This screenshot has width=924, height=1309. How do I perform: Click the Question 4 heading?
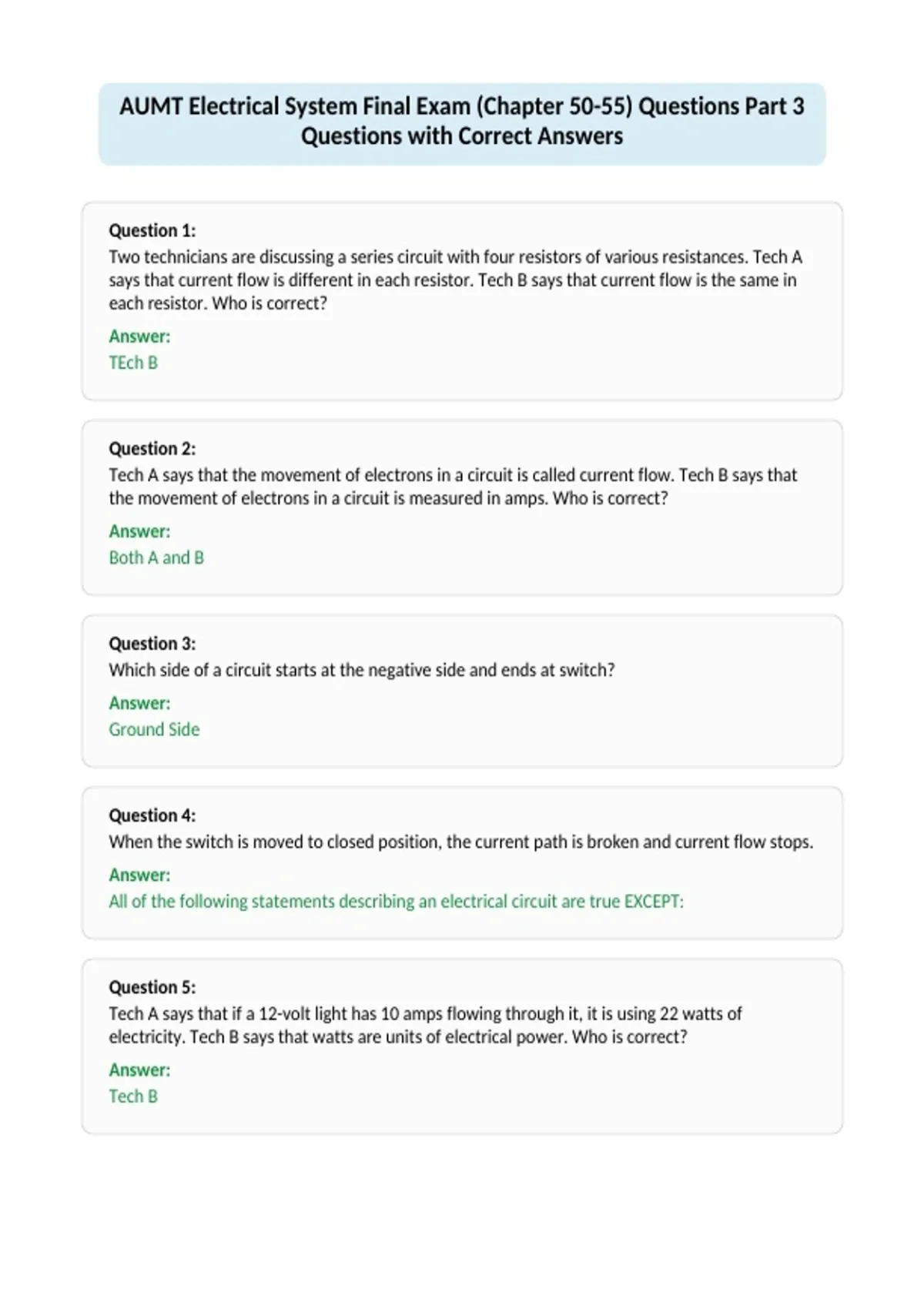[x=152, y=815]
